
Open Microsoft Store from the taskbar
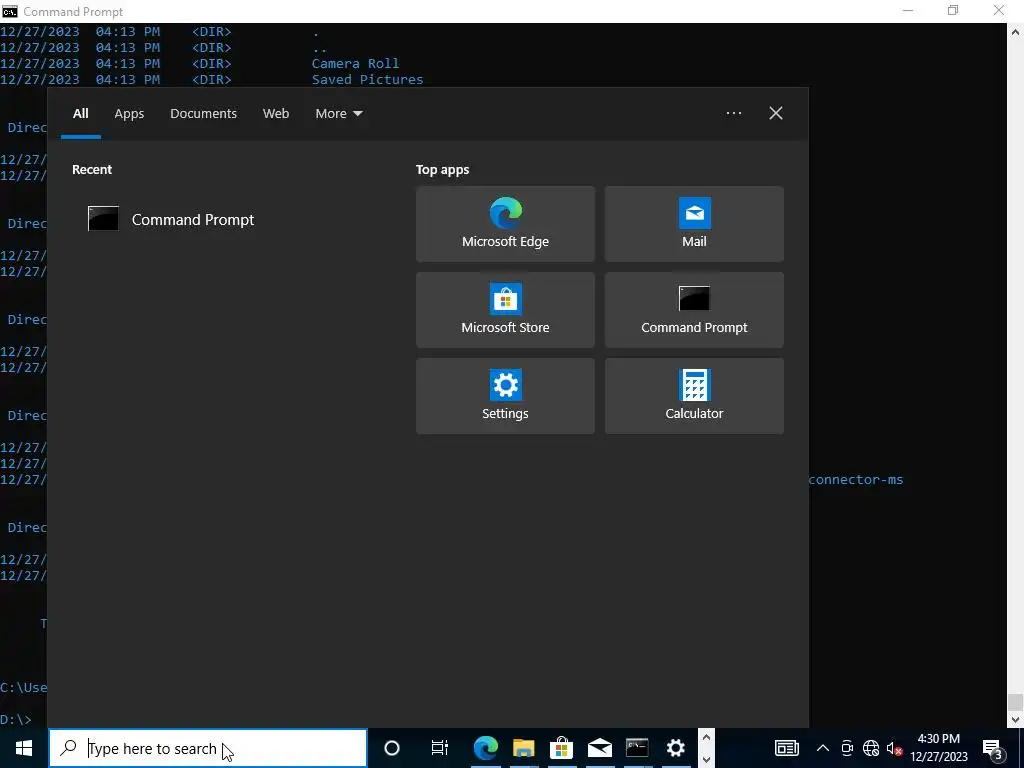pyautogui.click(x=561, y=748)
